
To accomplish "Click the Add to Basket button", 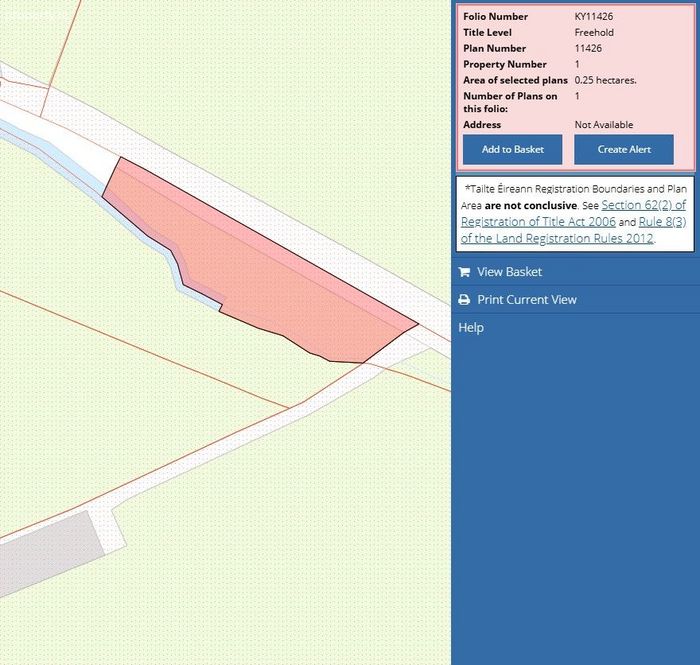I will [x=512, y=150].
